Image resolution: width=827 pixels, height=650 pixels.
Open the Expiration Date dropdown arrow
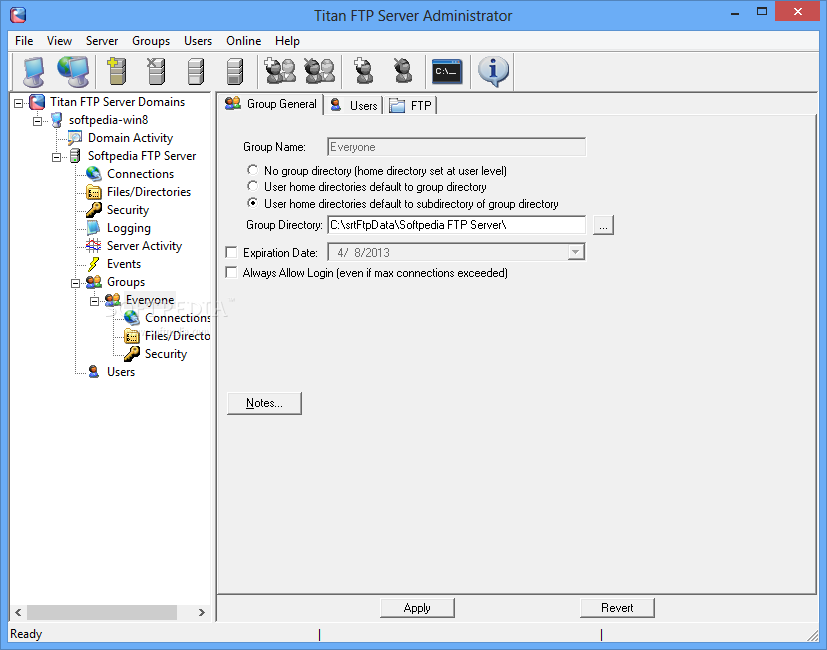(x=575, y=252)
